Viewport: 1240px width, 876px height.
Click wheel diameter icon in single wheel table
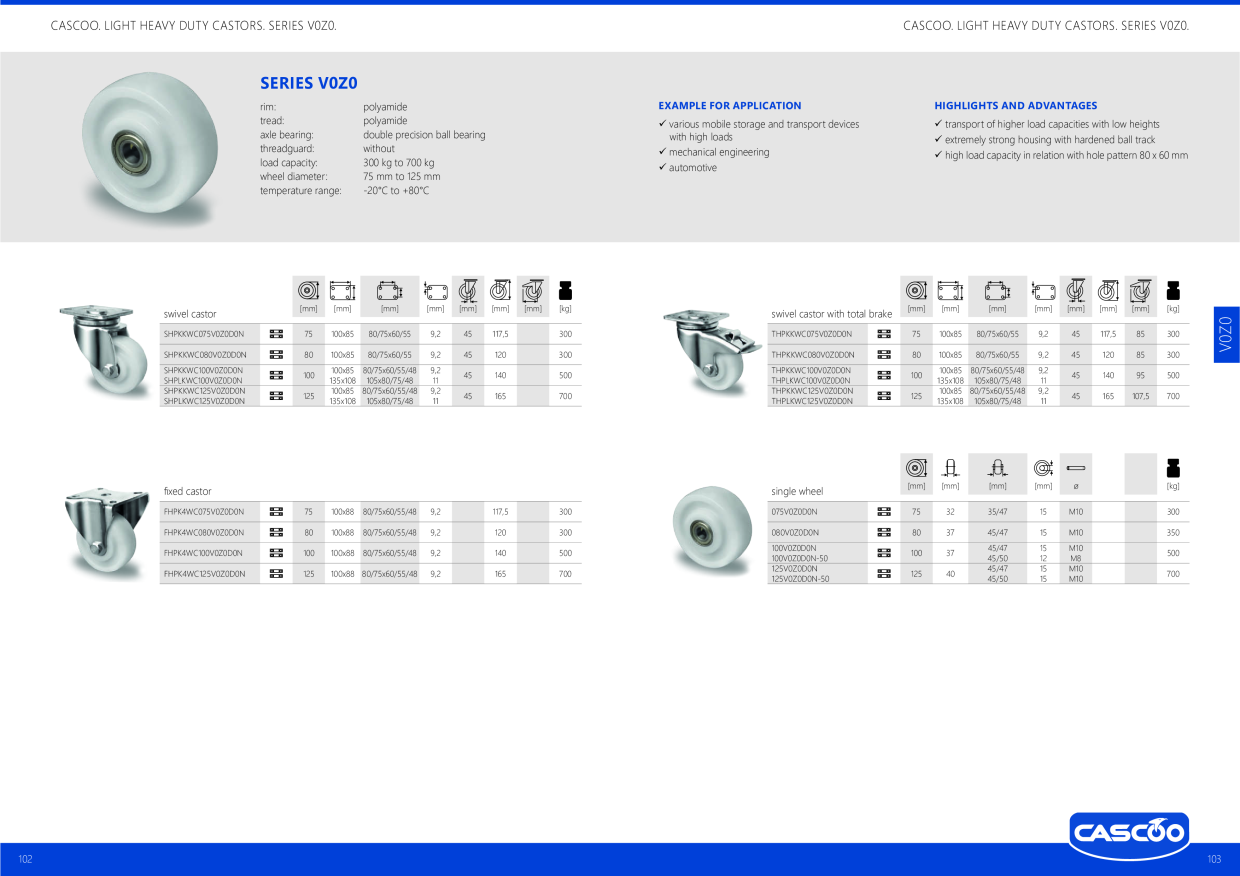click(916, 468)
